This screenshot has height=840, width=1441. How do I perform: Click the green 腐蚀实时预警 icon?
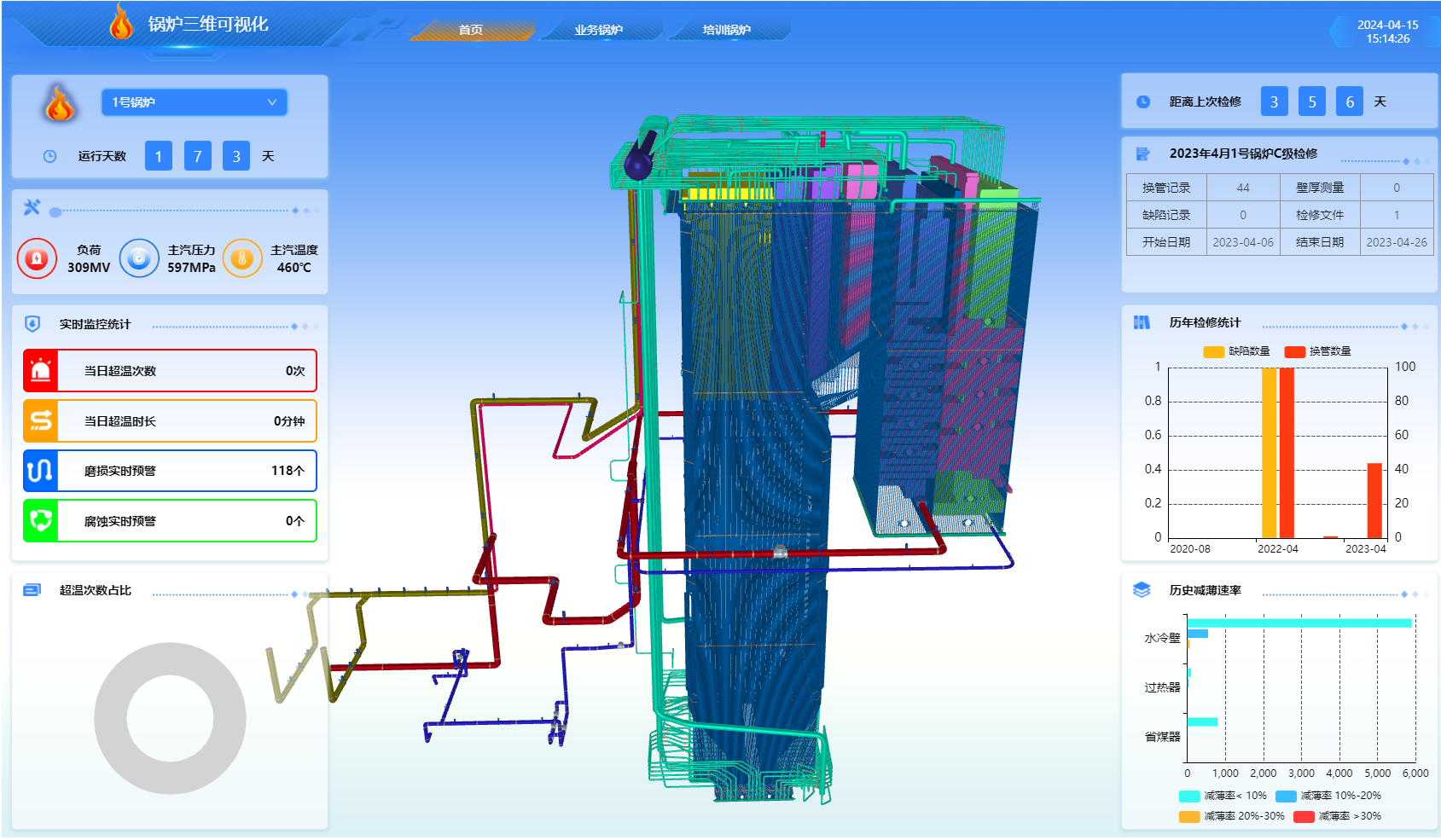(x=41, y=521)
